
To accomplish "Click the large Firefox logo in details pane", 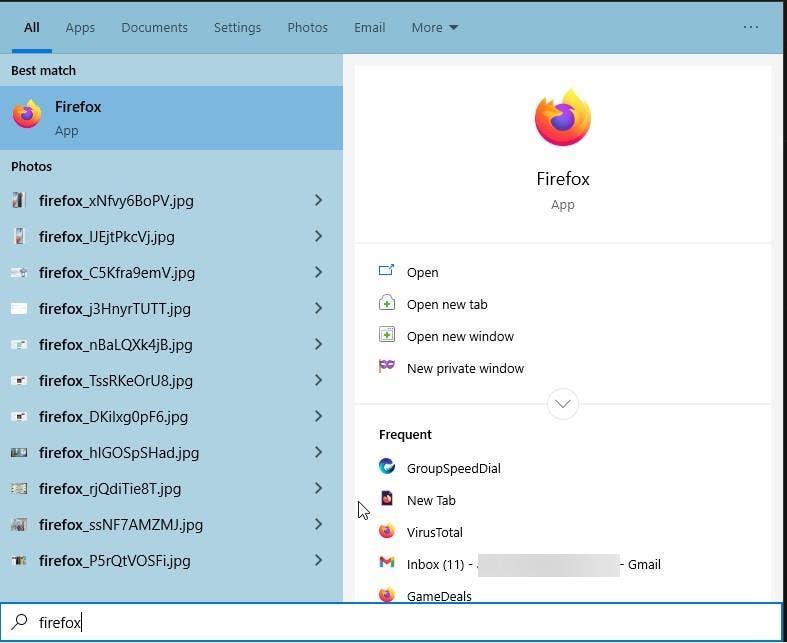I will 562,119.
